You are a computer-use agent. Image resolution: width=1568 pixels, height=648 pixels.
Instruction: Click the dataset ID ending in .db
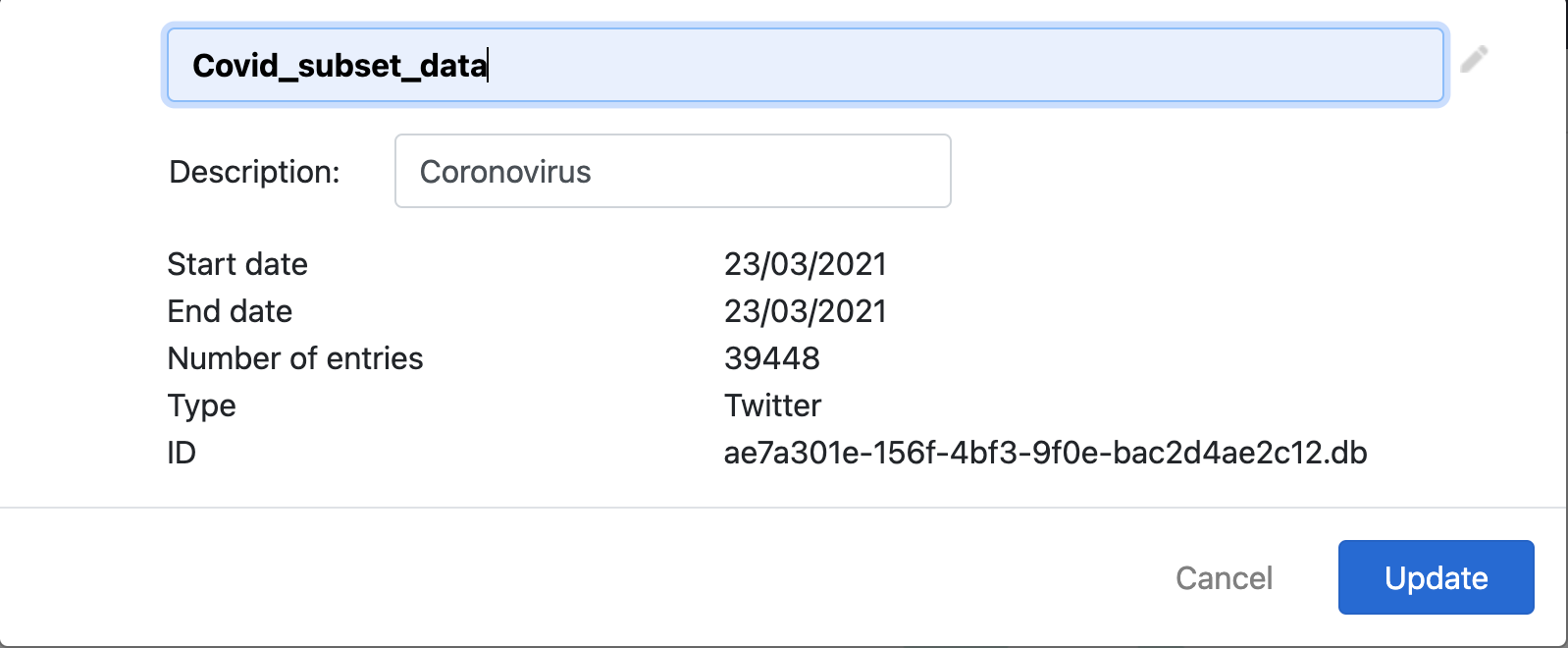(x=1045, y=453)
